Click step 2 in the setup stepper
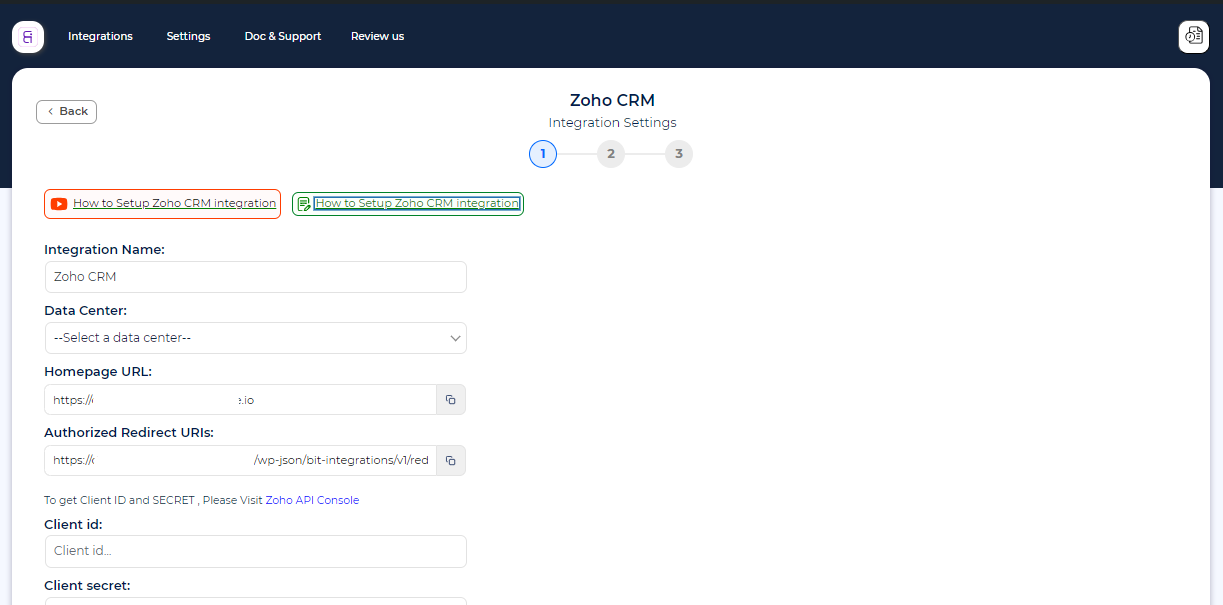The image size is (1223, 605). 611,154
